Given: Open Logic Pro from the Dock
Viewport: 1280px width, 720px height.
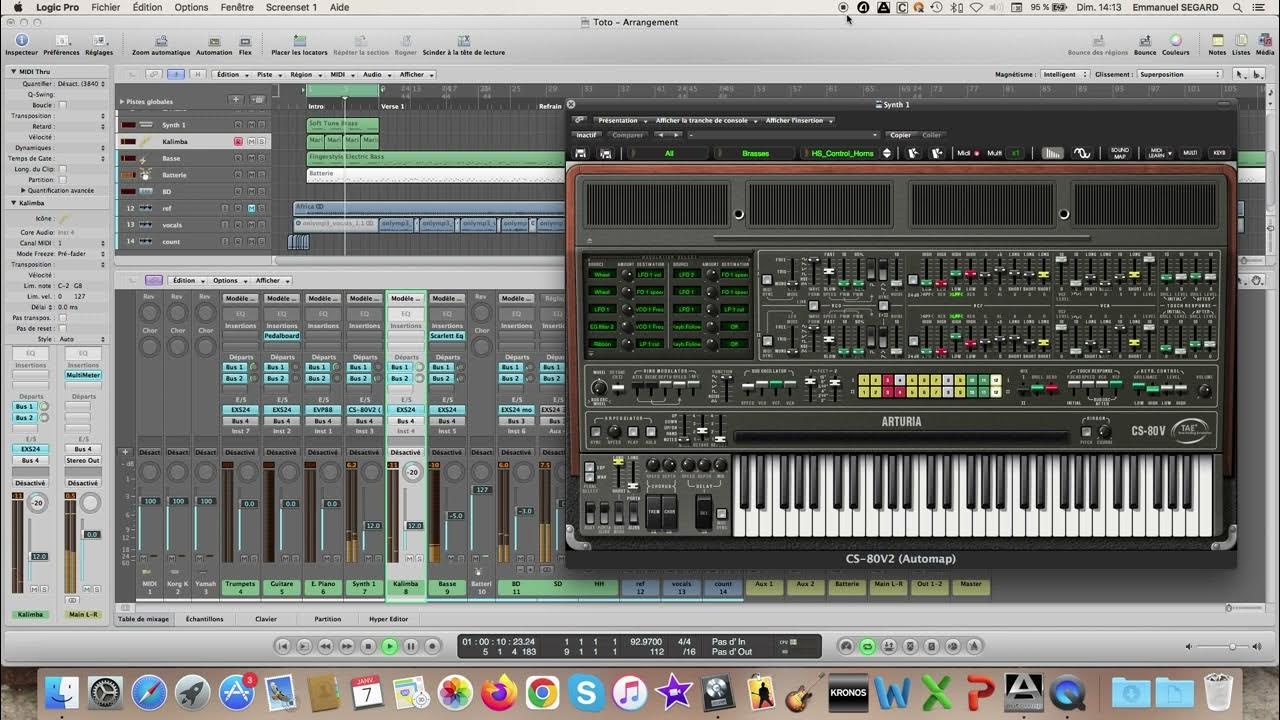Looking at the screenshot, I should pyautogui.click(x=717, y=692).
